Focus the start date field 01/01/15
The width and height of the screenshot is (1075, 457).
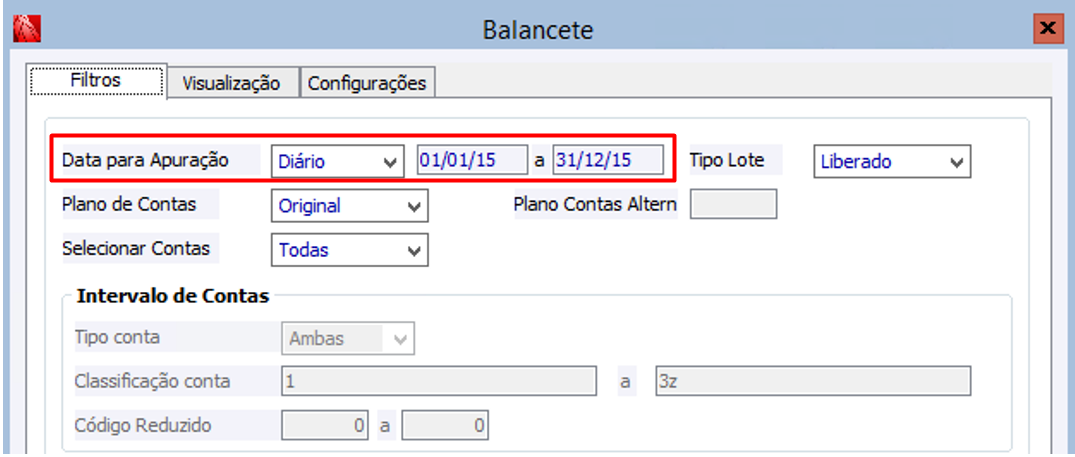click(x=472, y=161)
